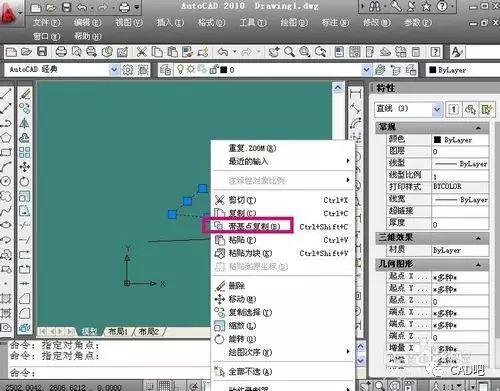Image resolution: width=500 pixels, height=391 pixels.
Task: Click the Save icon in the standard toolbar
Action: point(42,52)
